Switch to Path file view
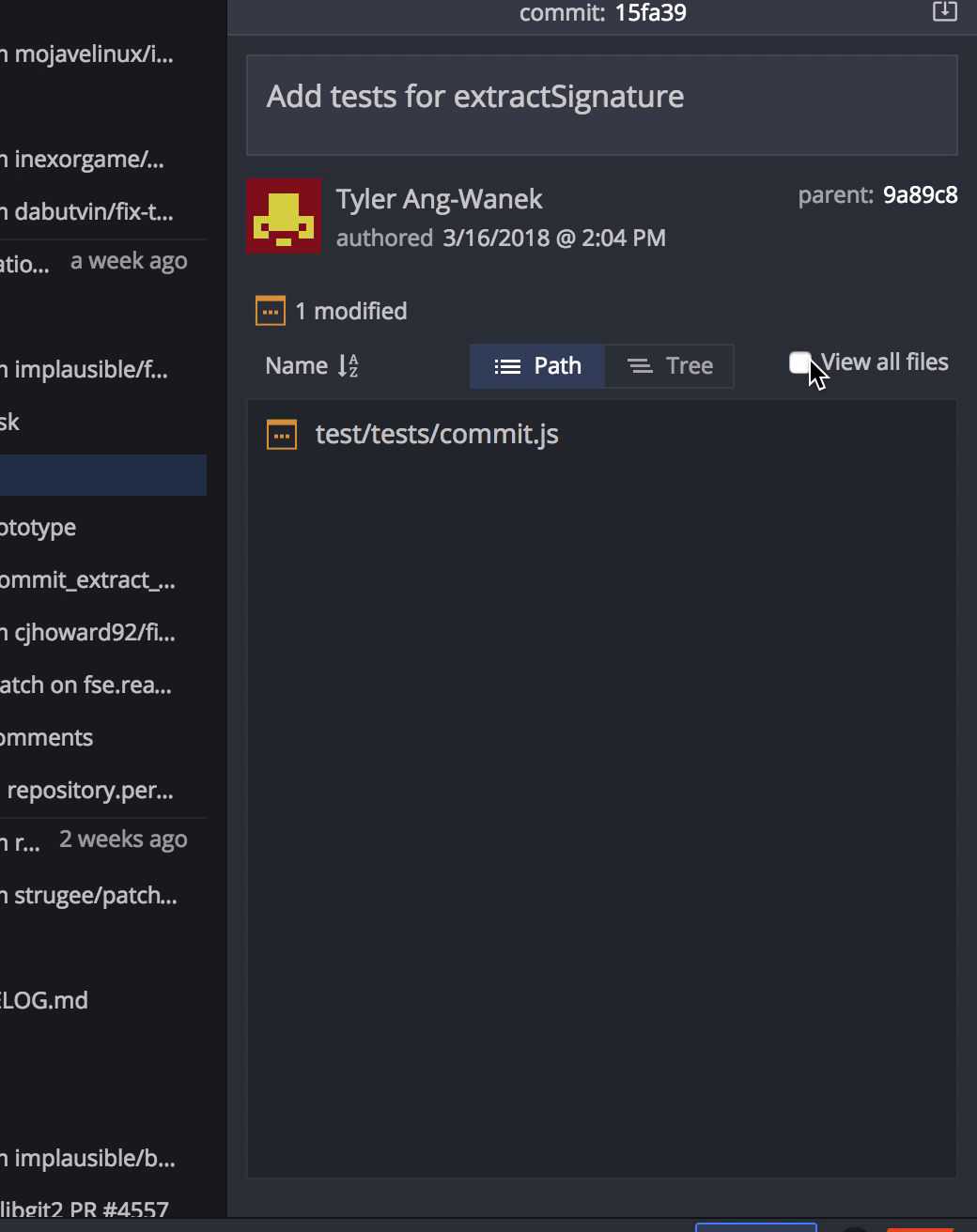Screen dimensions: 977x1232 (536, 365)
